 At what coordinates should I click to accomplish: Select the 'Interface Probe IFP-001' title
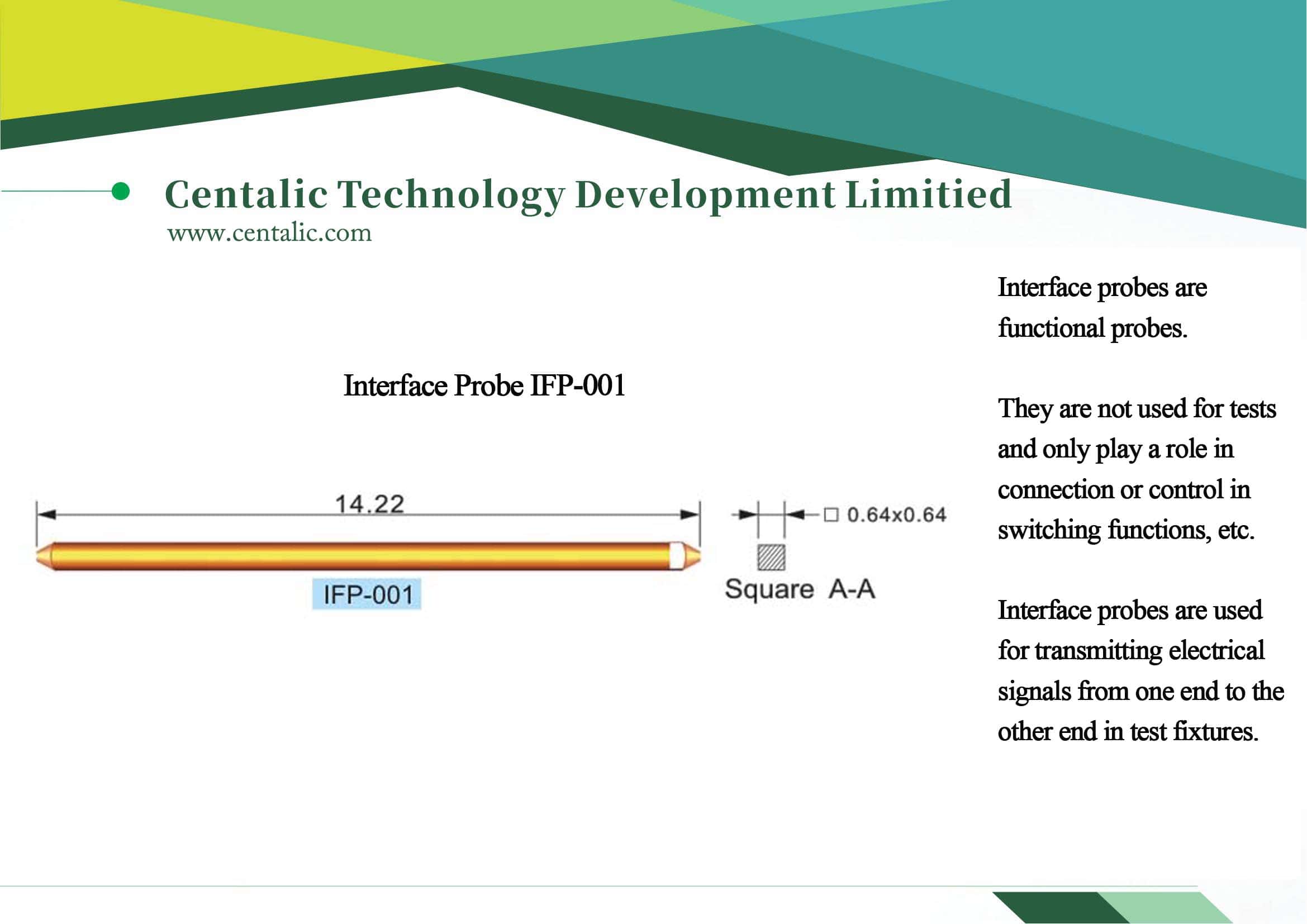coord(484,385)
